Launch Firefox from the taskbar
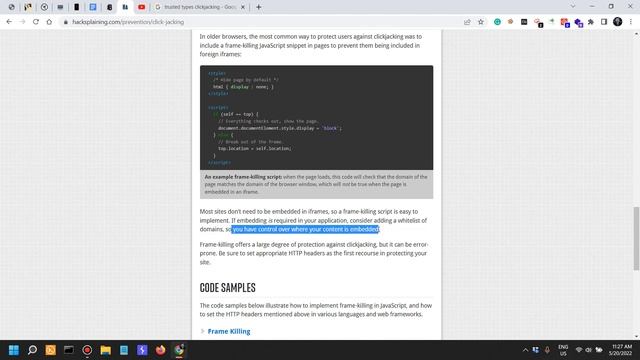Screen dimensions: 640x360 coord(160,350)
